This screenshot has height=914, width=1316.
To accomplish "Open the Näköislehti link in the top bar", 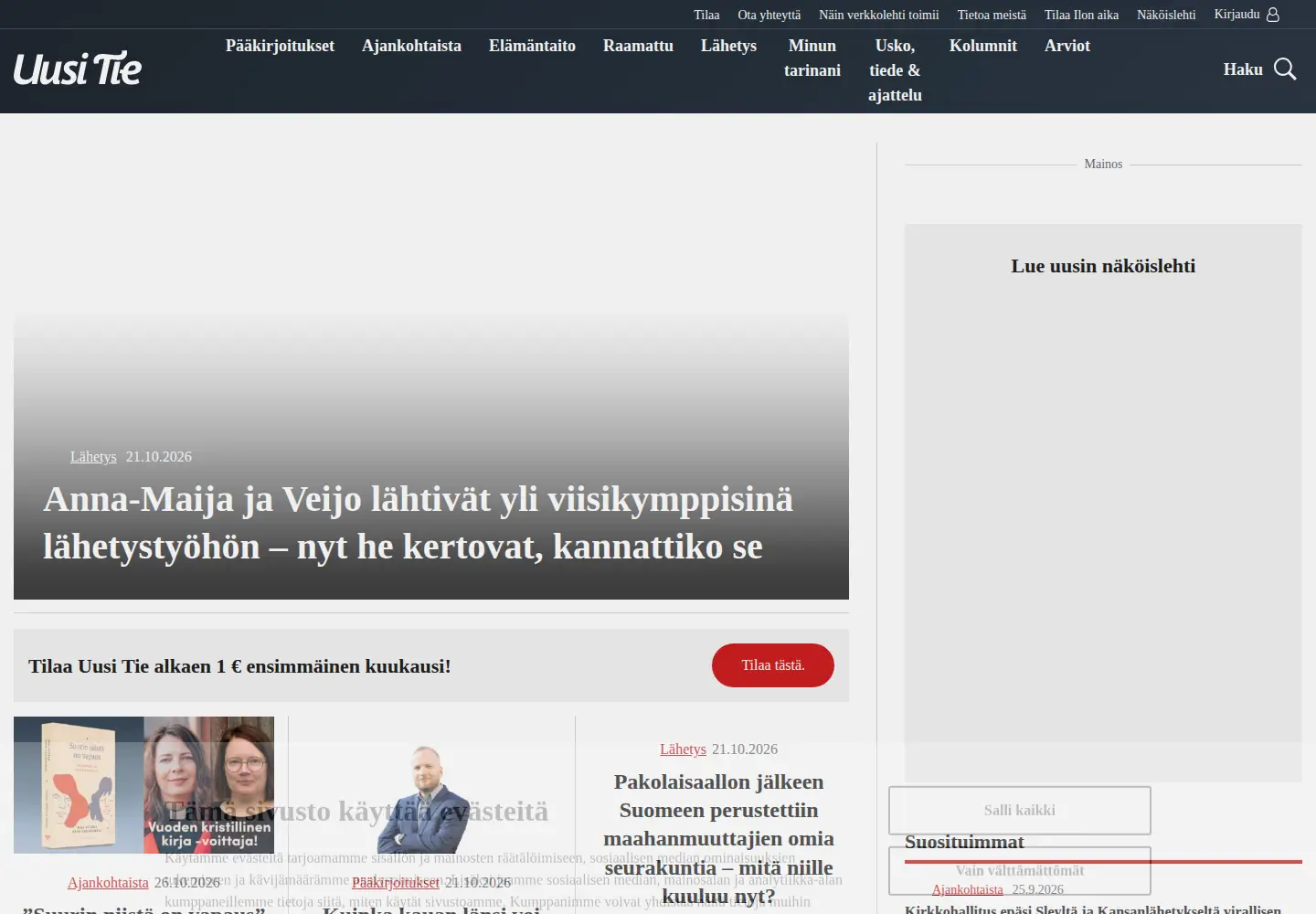I will click(1166, 15).
